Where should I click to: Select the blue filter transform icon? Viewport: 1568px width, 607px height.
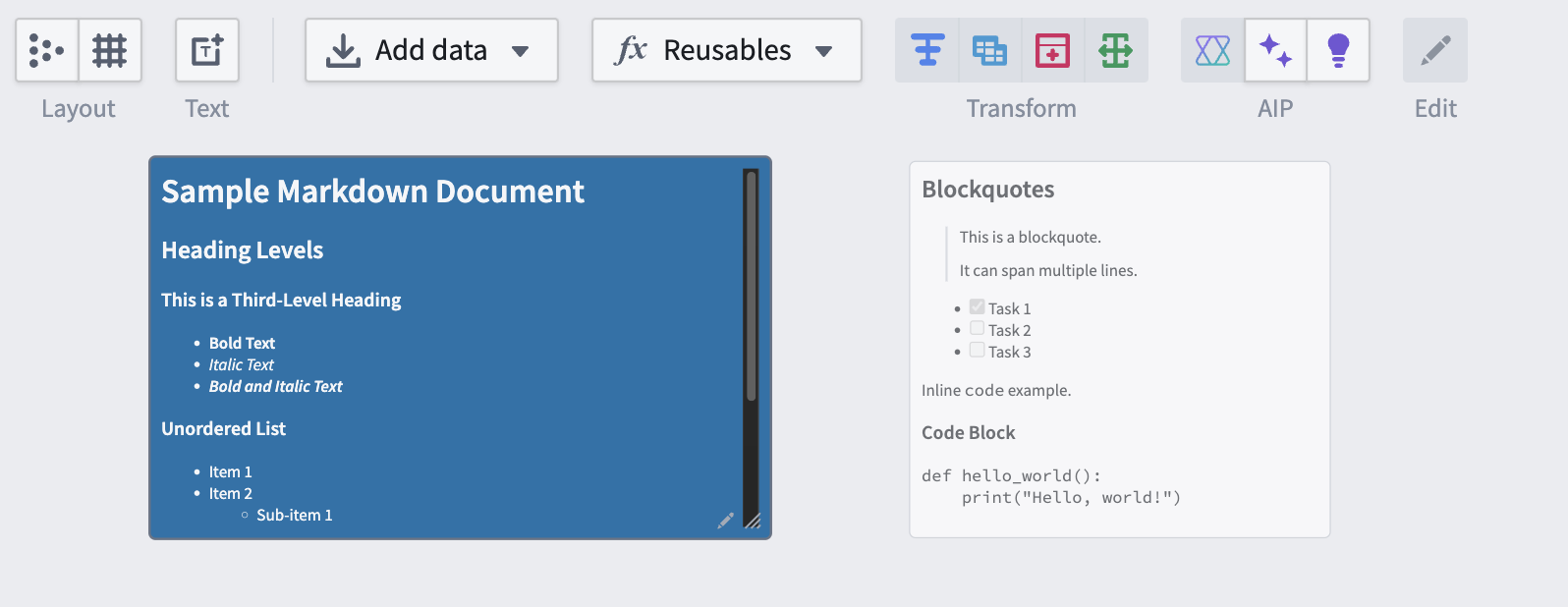[x=927, y=50]
